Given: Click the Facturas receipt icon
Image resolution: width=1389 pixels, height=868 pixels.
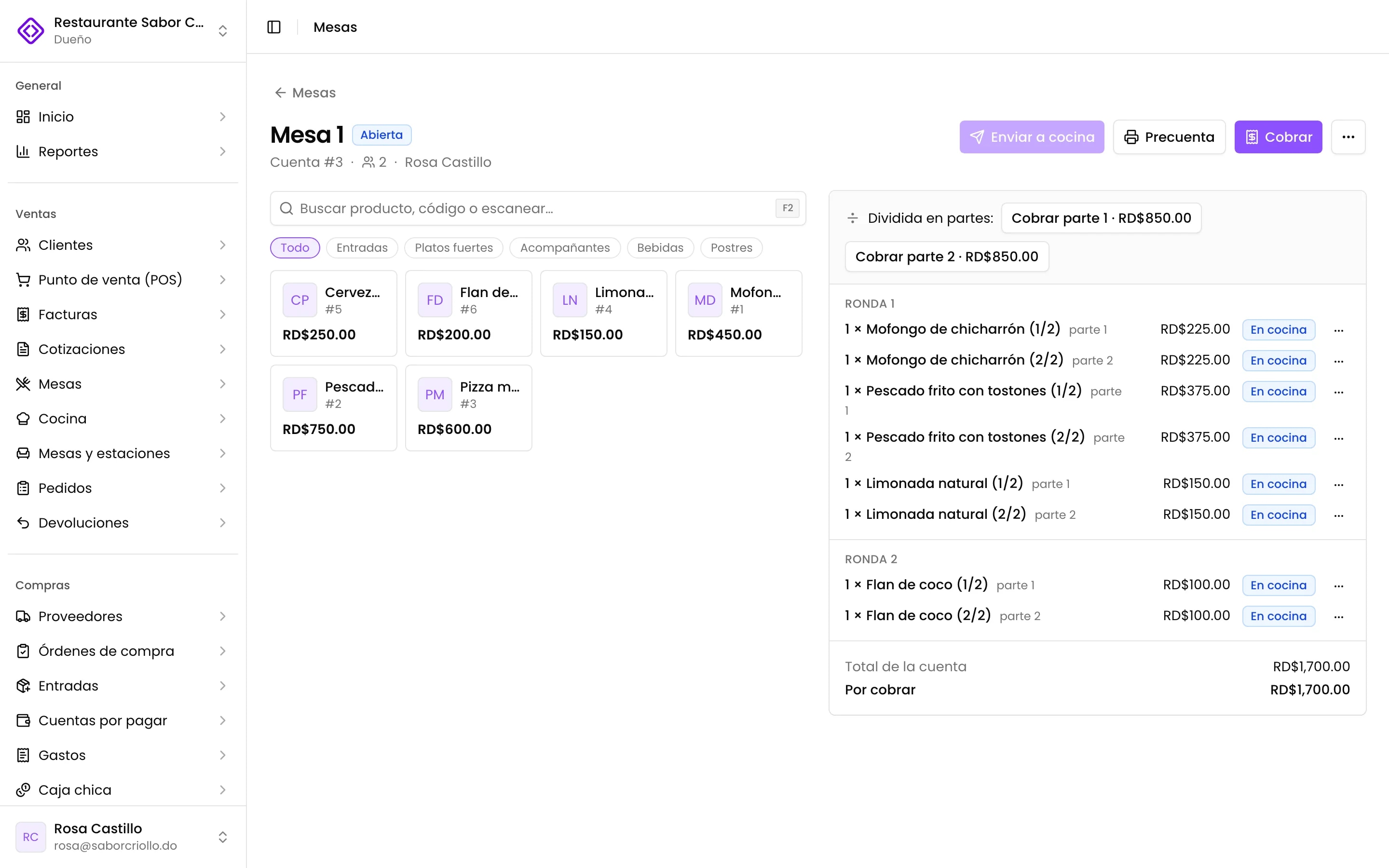Looking at the screenshot, I should [23, 314].
